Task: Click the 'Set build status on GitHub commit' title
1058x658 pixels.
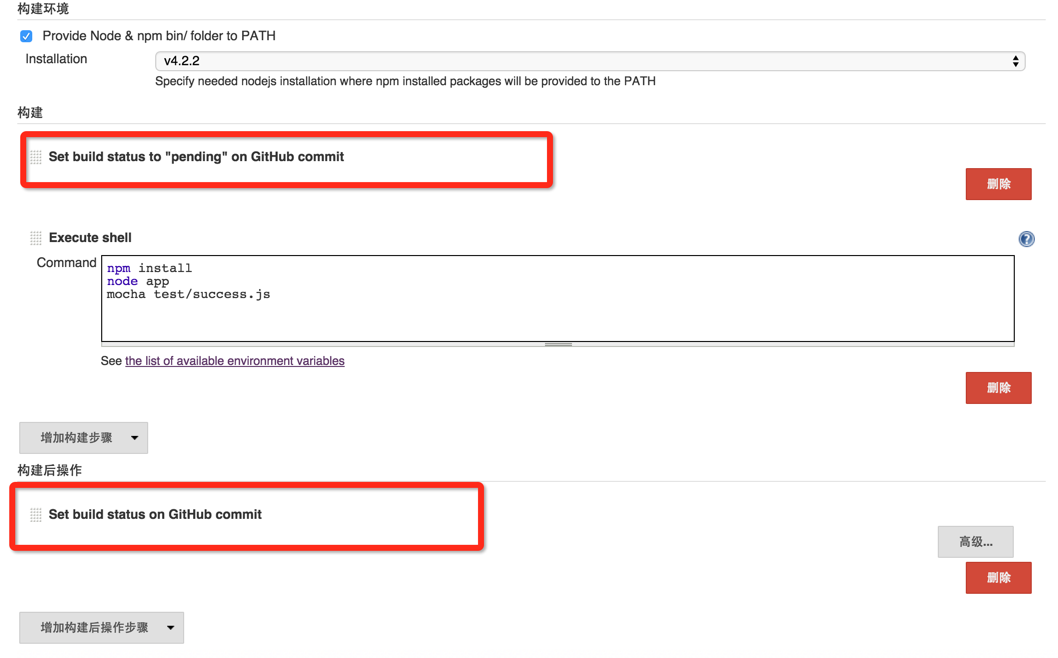Action: (155, 514)
